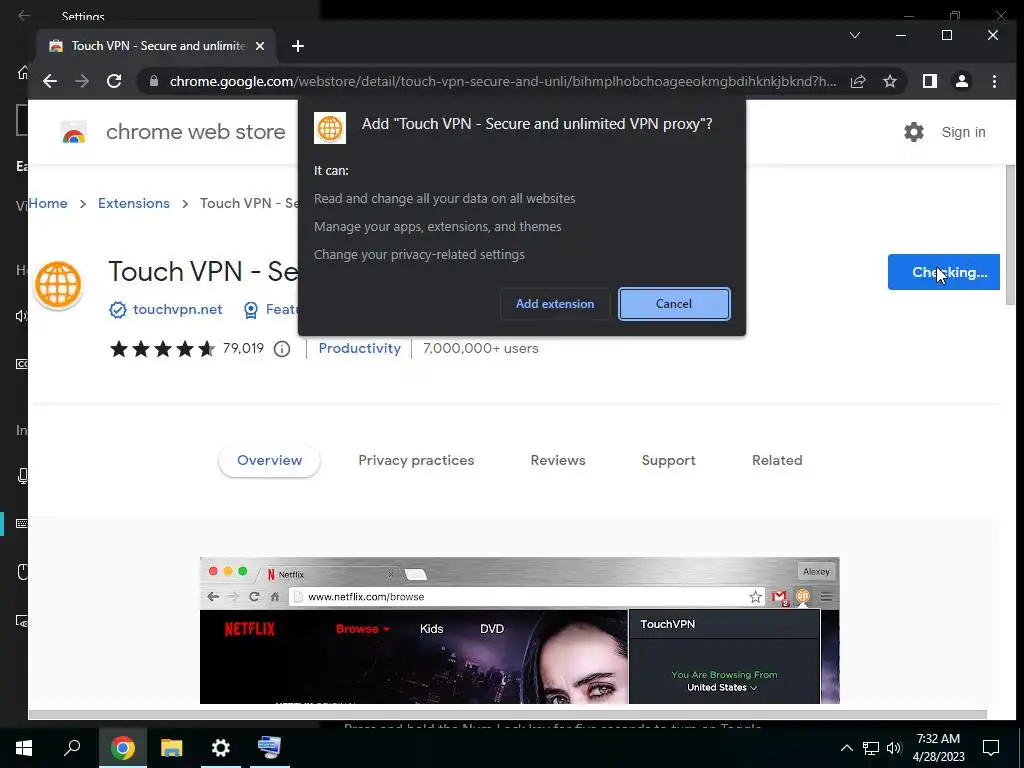Share this page icon in address bar

click(x=857, y=81)
